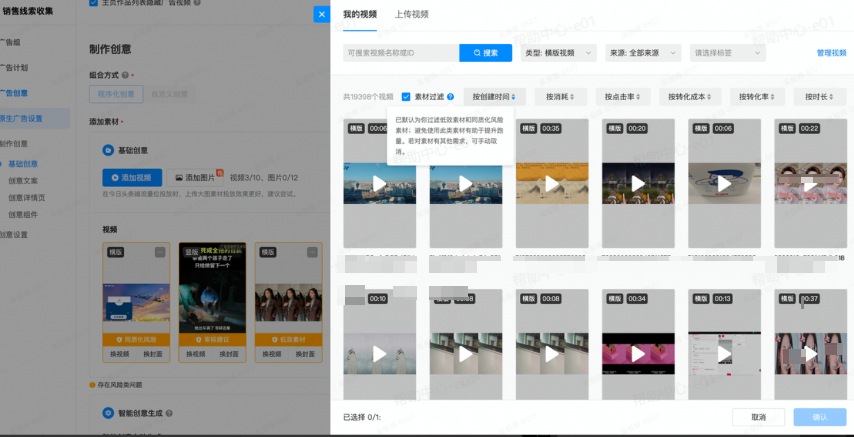
Task: Click the shield icon on 低效素材 label
Action: (274, 339)
